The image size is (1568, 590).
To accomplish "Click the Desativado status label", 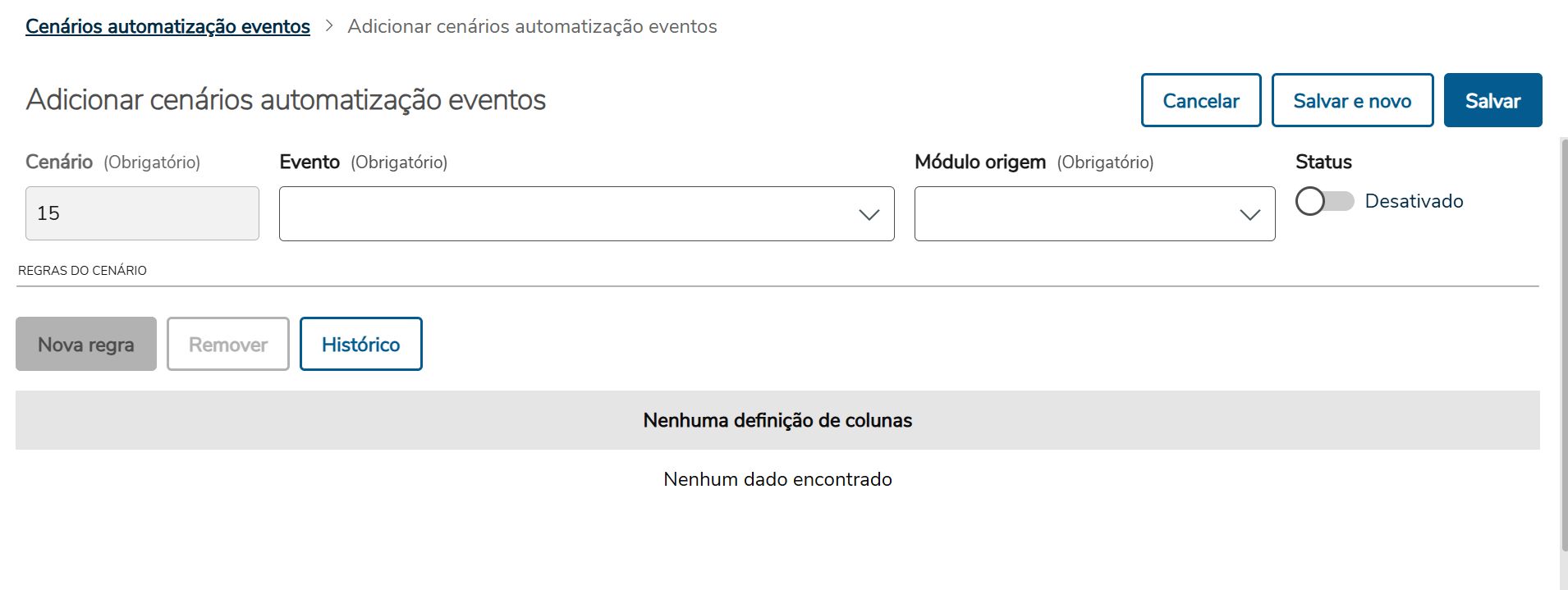I will (1414, 201).
